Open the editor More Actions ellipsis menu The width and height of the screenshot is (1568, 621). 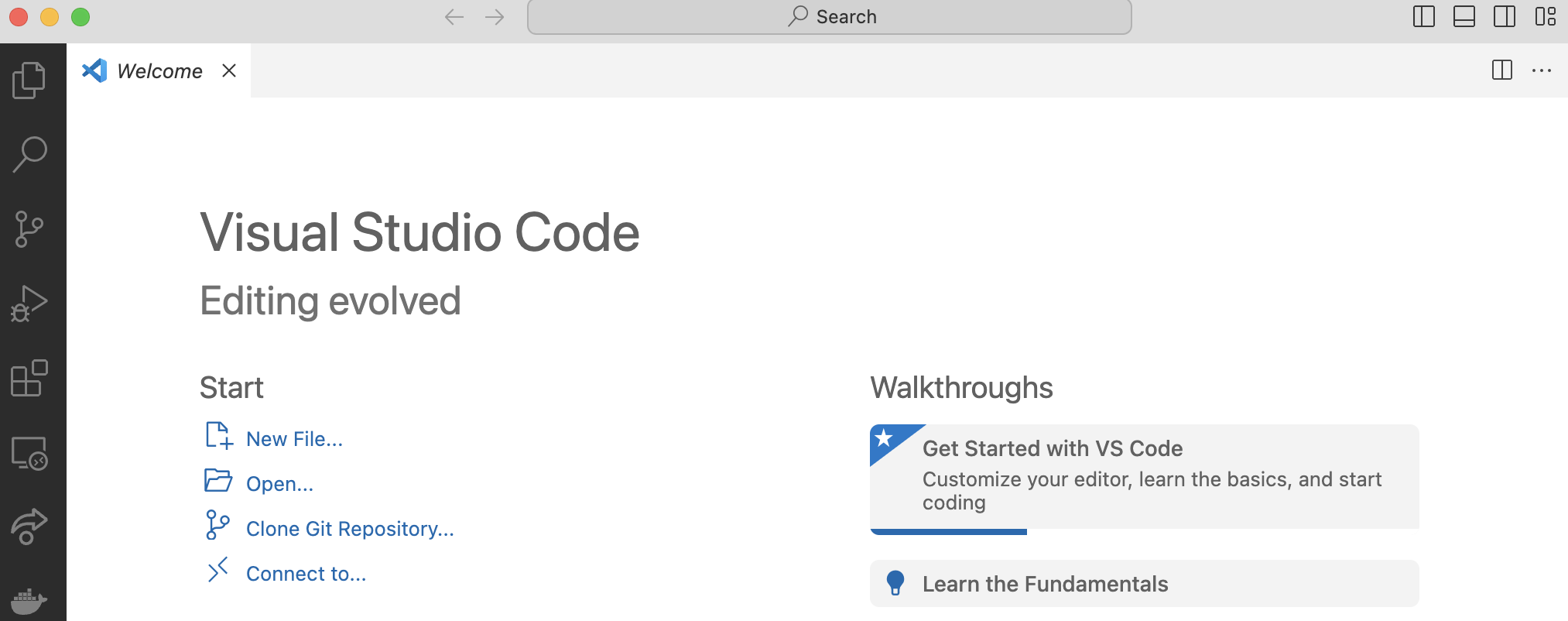1541,70
